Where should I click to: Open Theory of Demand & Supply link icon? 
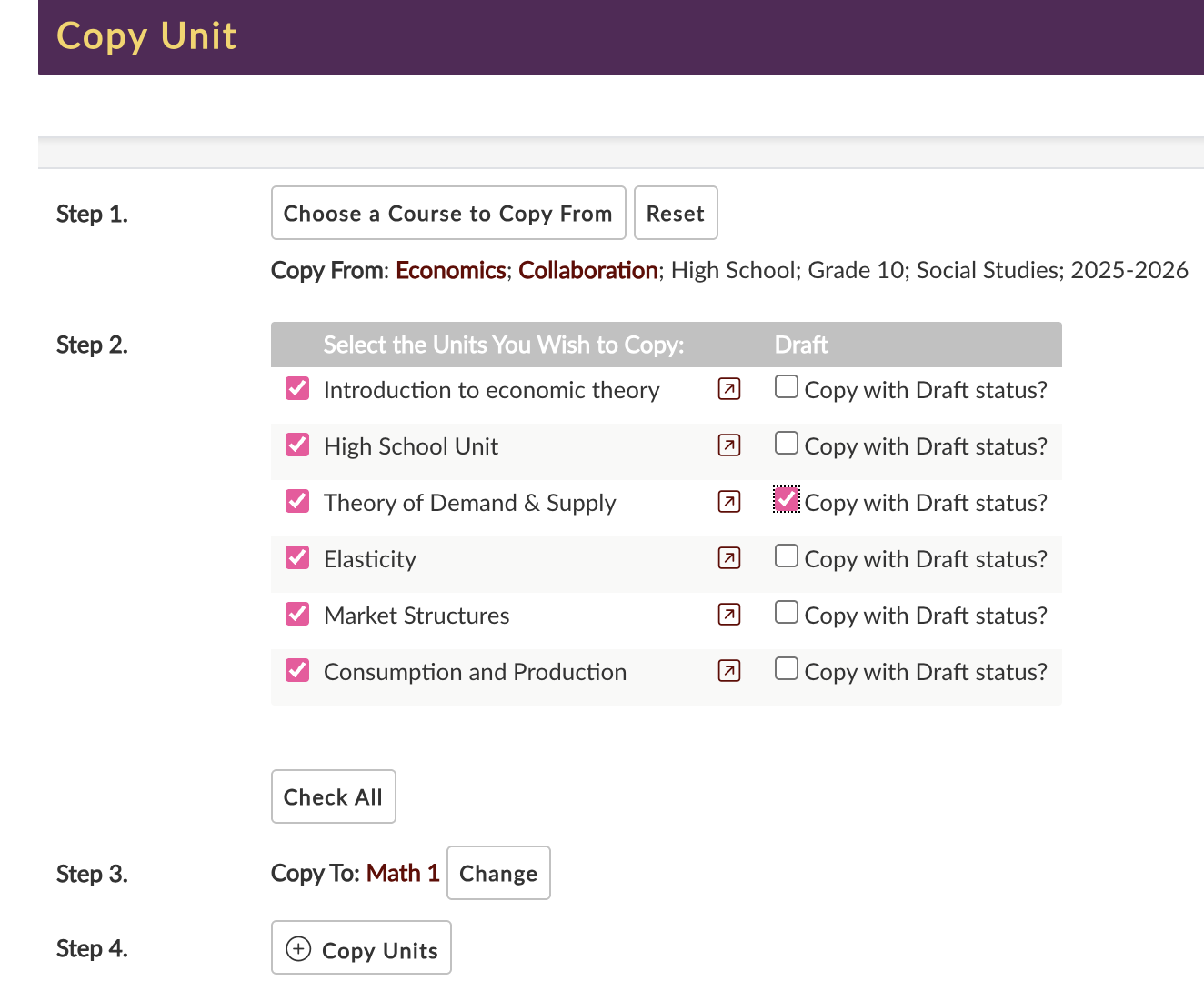(x=728, y=502)
